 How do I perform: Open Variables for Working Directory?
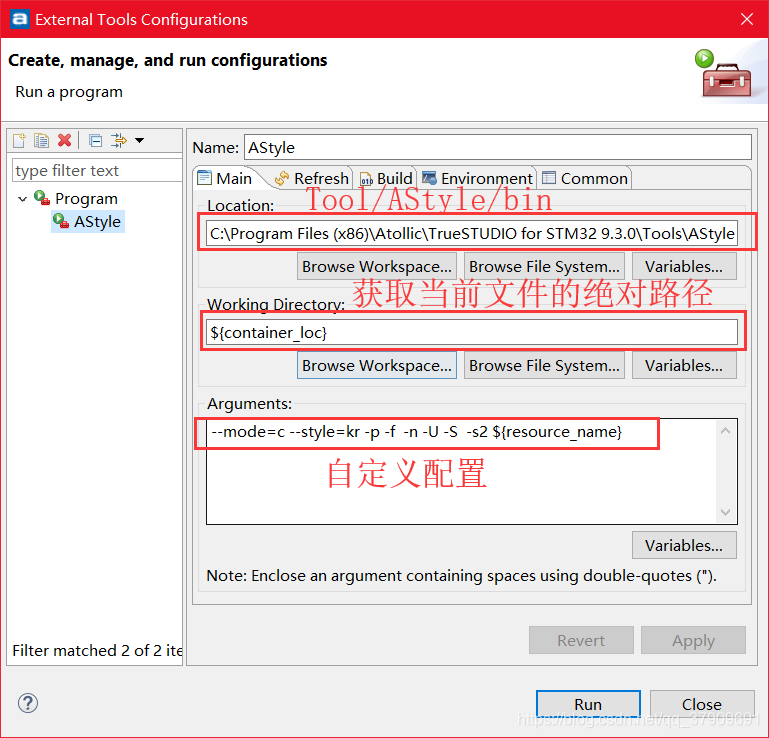point(684,365)
